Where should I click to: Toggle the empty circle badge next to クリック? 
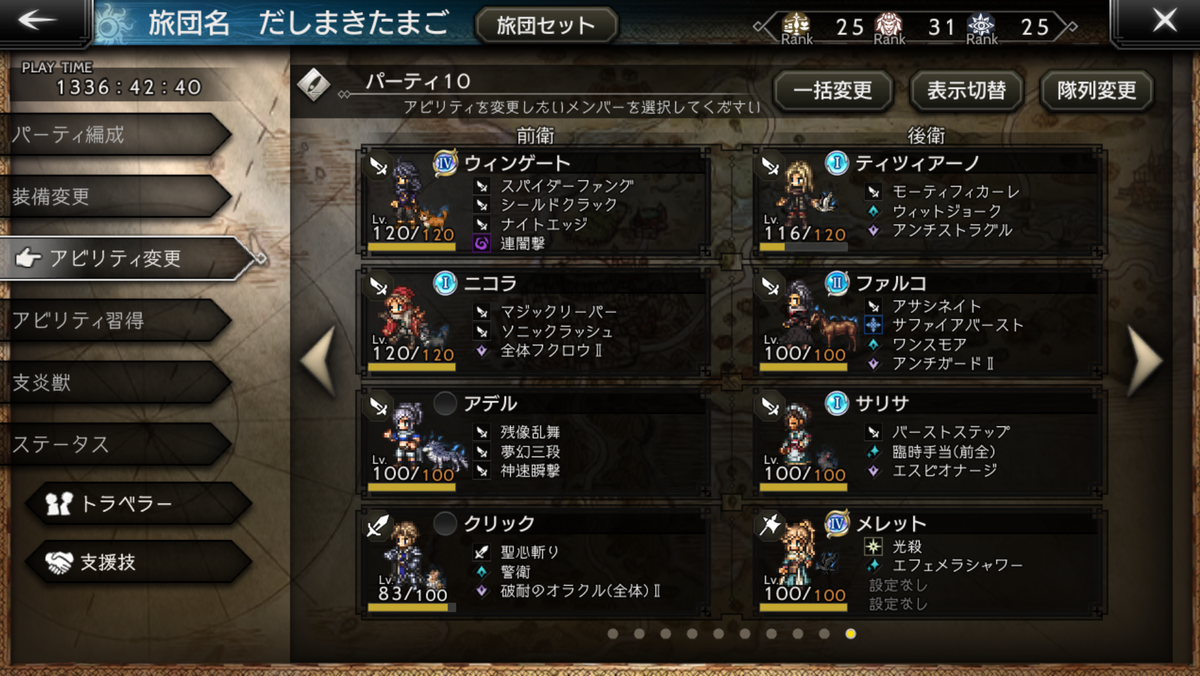point(445,524)
